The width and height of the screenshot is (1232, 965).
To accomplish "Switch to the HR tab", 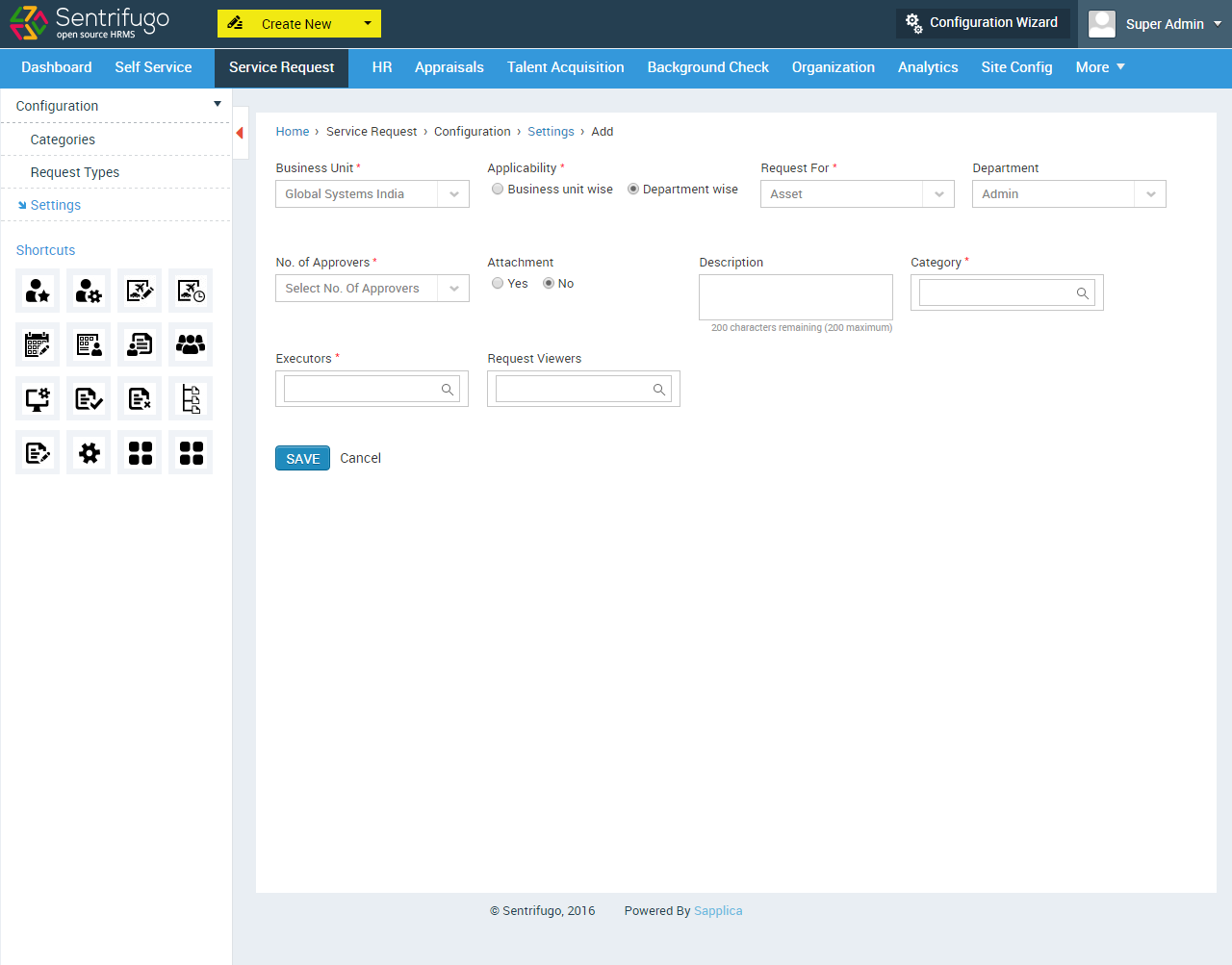I will tap(381, 67).
